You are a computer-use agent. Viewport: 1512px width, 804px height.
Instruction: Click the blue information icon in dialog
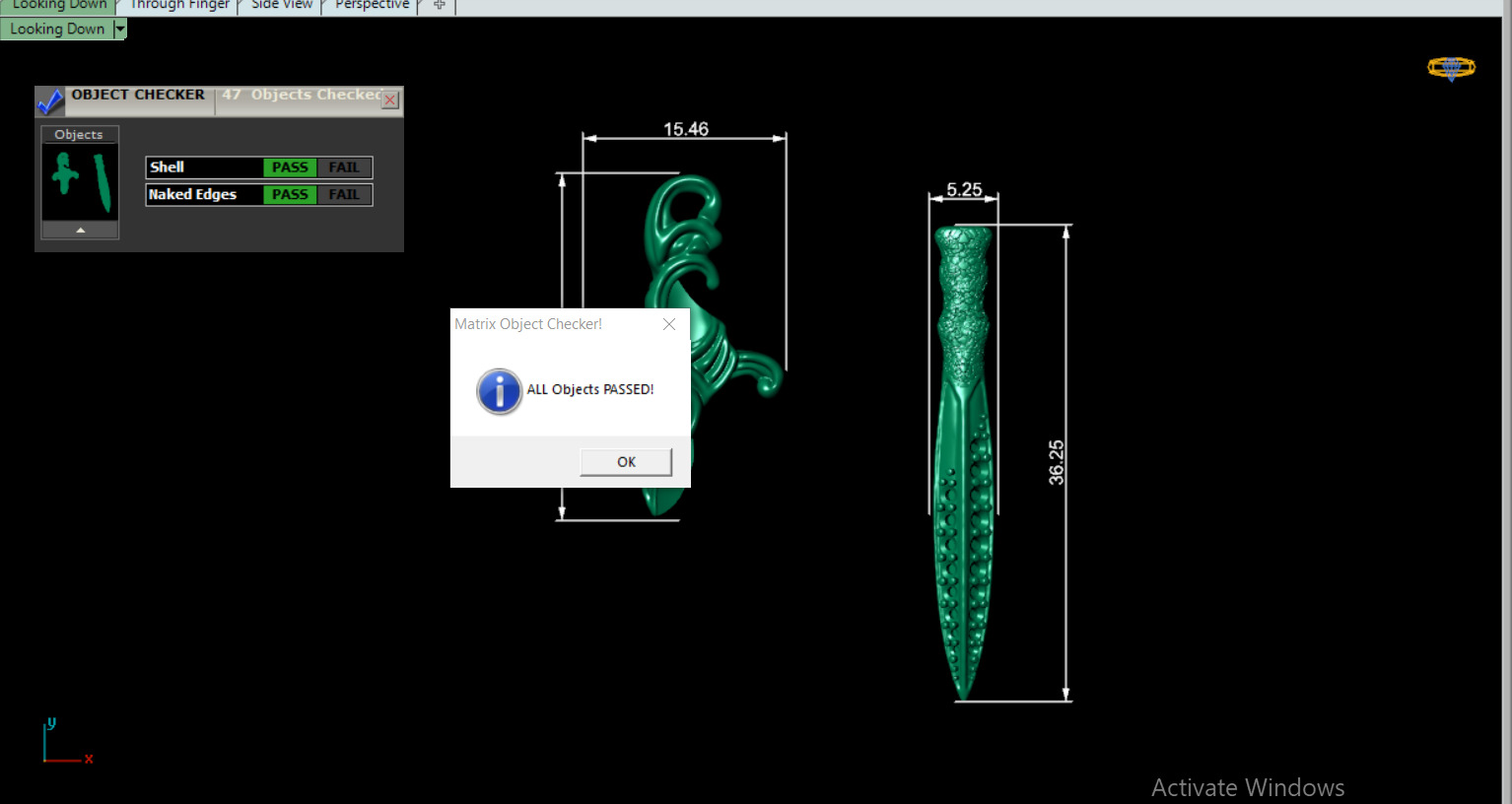click(500, 391)
